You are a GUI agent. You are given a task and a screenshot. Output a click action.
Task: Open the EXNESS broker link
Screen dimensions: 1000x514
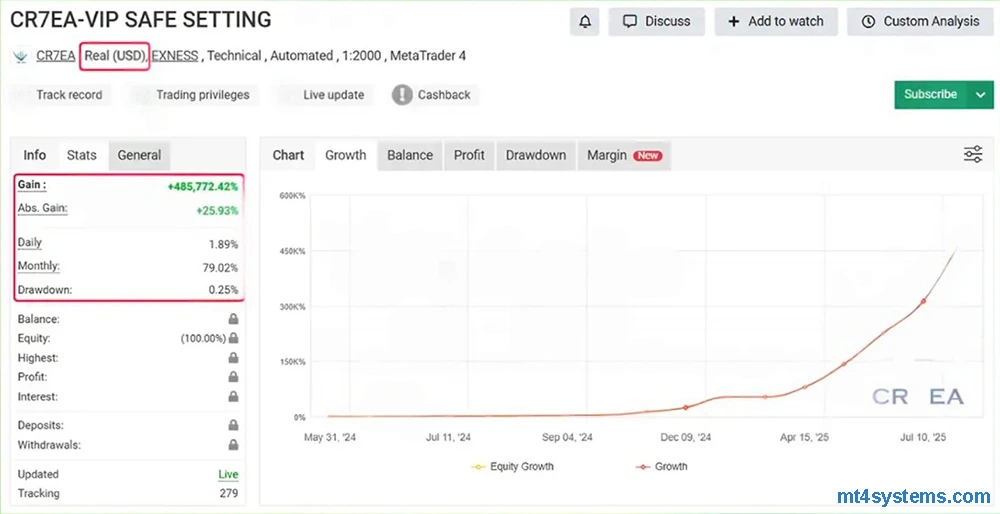[174, 56]
